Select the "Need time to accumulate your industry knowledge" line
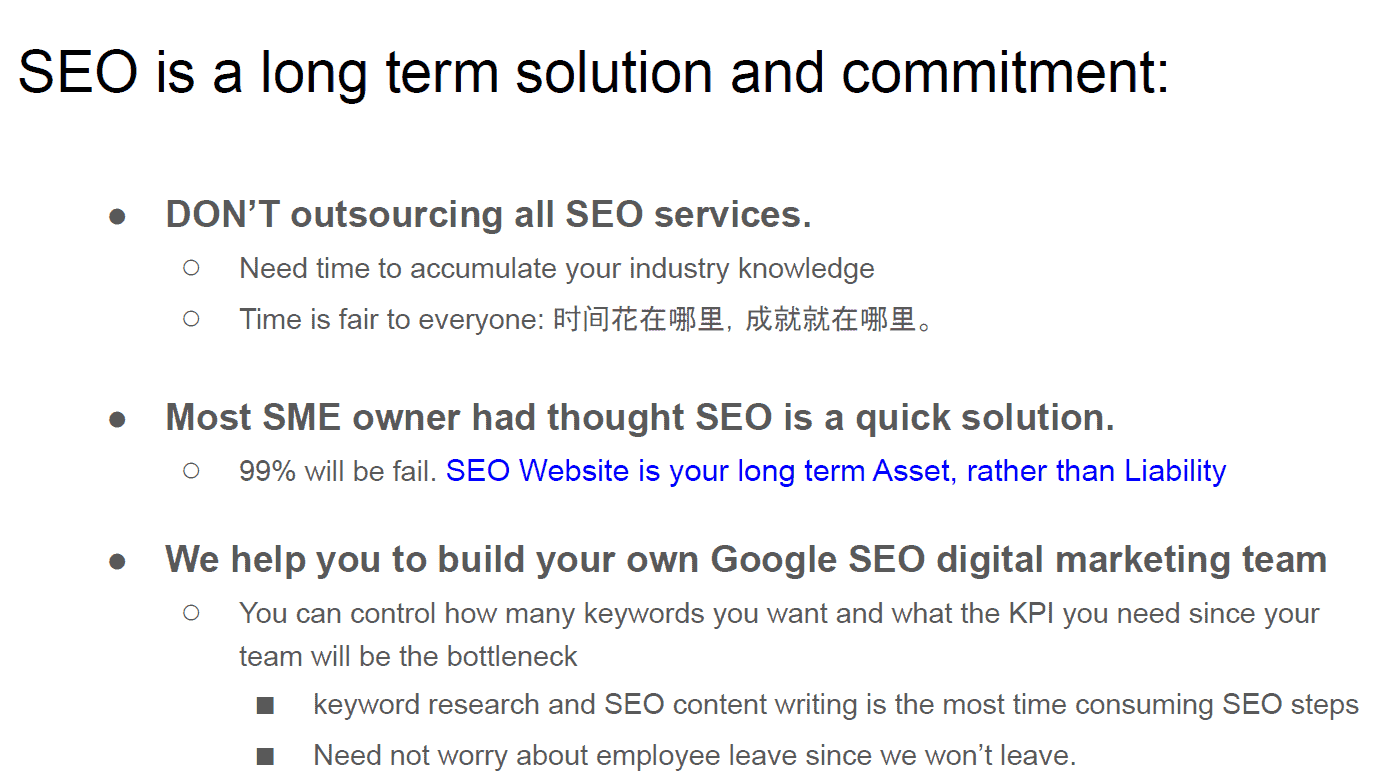1373x780 pixels. click(557, 269)
